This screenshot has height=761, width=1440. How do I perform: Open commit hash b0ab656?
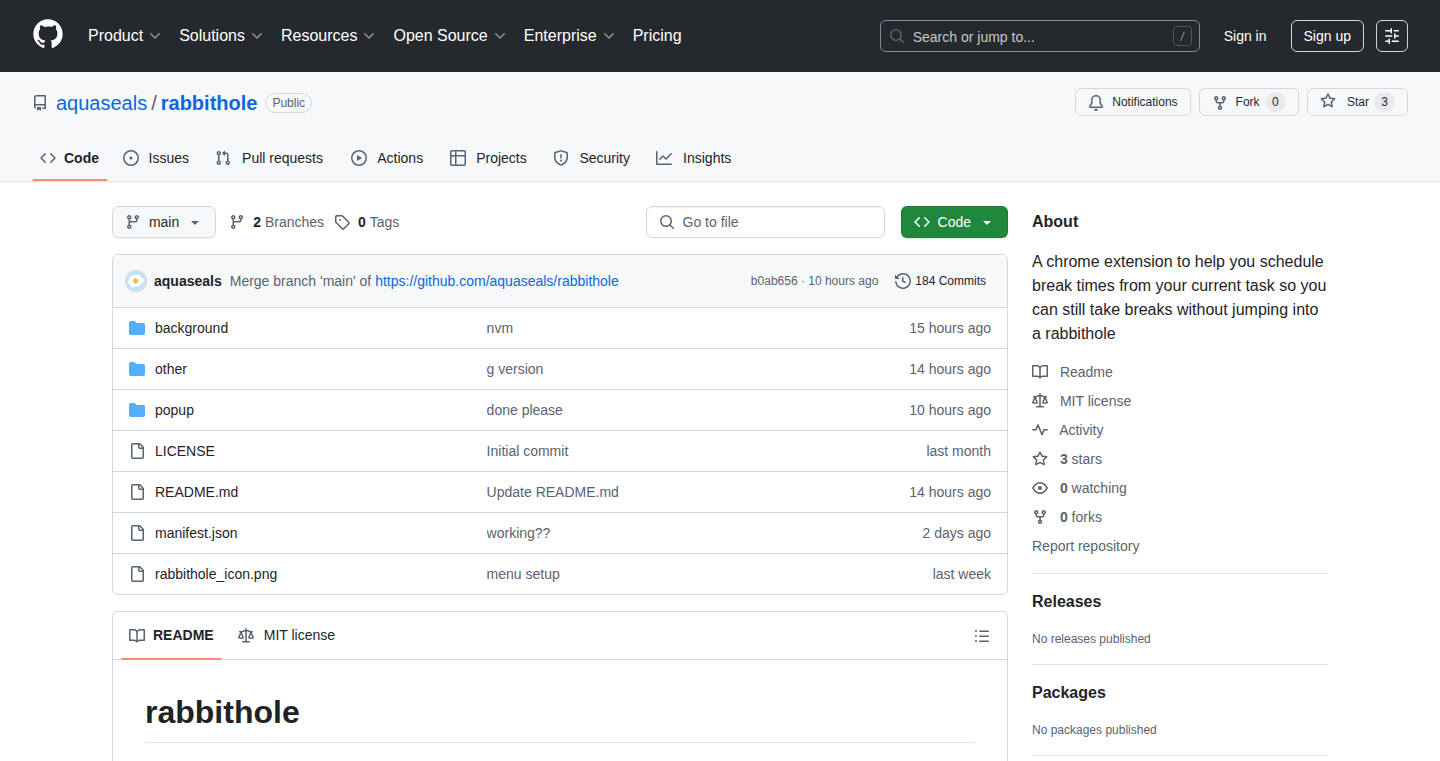click(774, 281)
